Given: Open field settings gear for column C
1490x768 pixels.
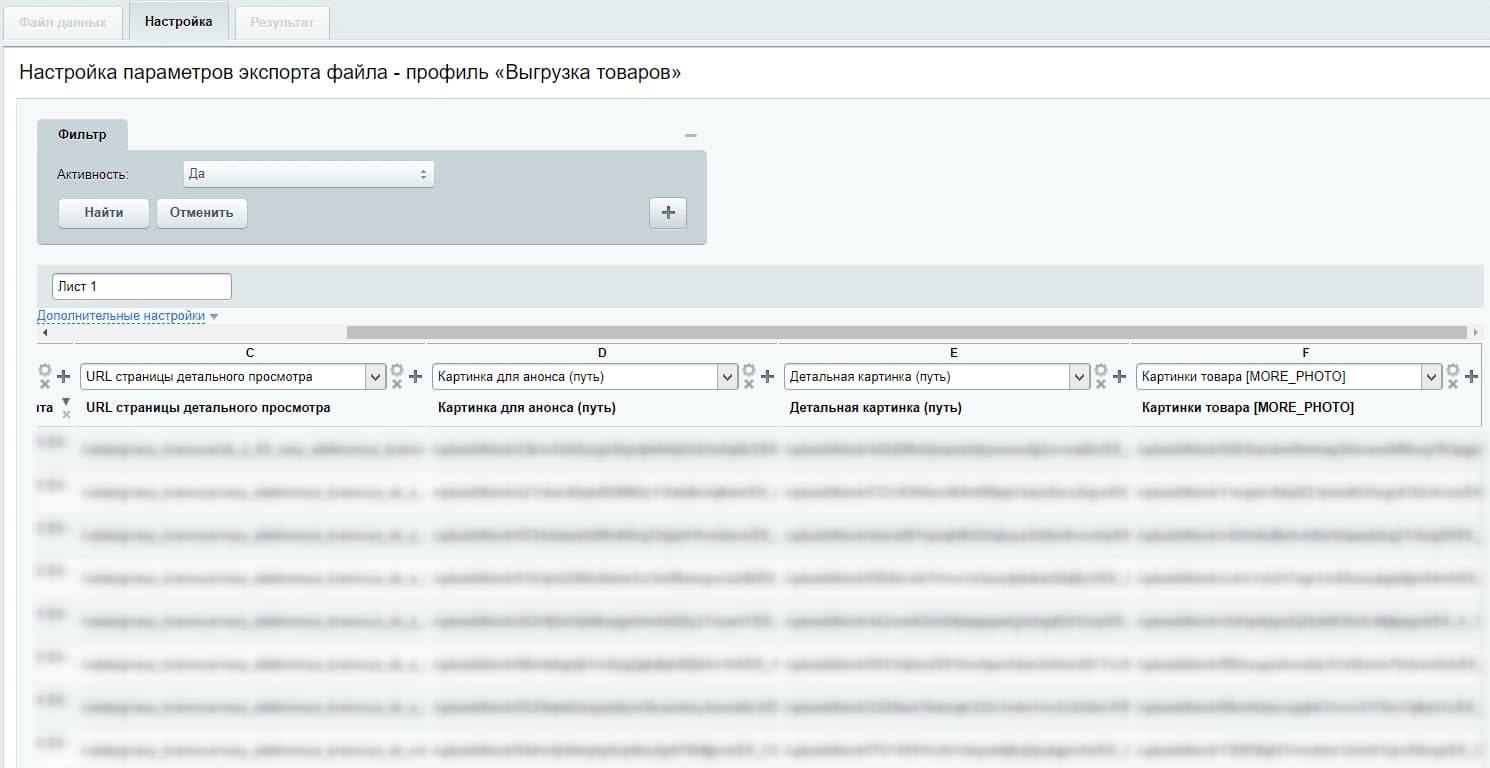Looking at the screenshot, I should (x=396, y=371).
